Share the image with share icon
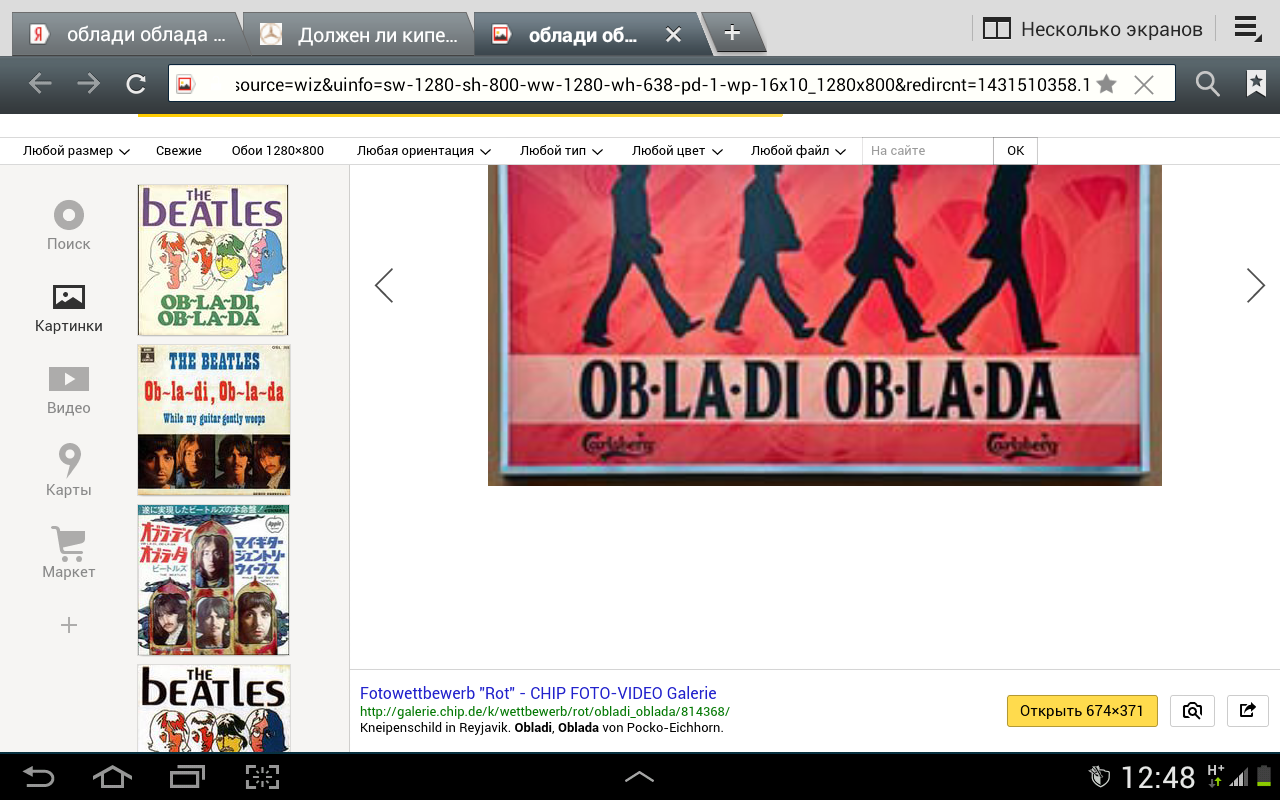Viewport: 1280px width, 800px height. pyautogui.click(x=1247, y=711)
